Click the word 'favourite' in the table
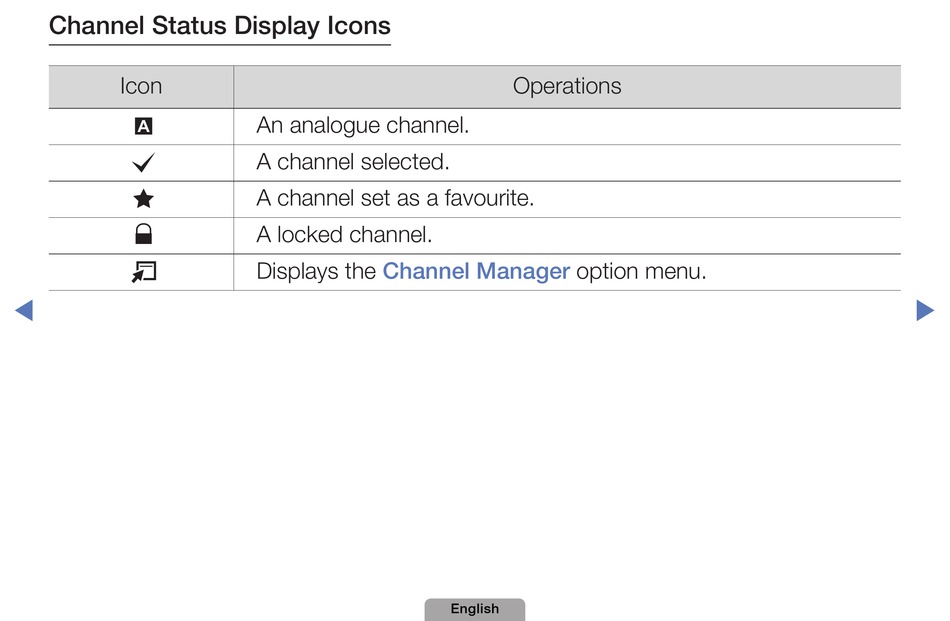 point(487,198)
